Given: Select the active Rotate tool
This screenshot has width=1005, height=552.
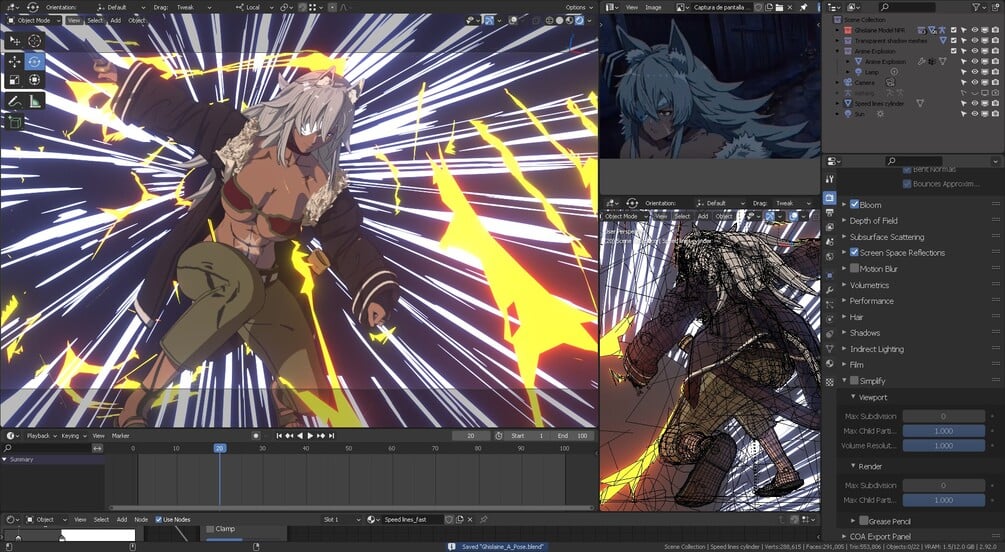Looking at the screenshot, I should pyautogui.click(x=35, y=62).
